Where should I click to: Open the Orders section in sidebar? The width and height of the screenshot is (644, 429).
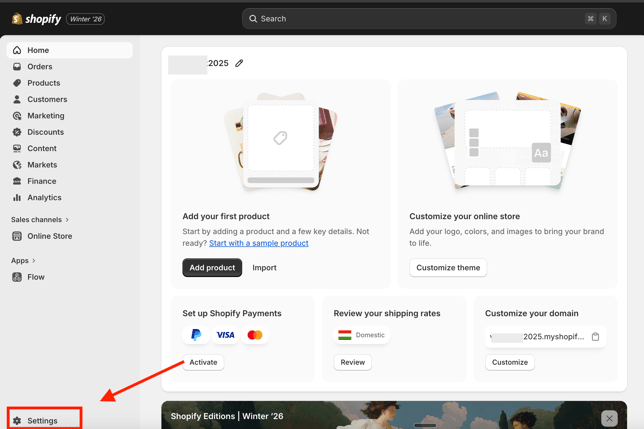tap(40, 67)
